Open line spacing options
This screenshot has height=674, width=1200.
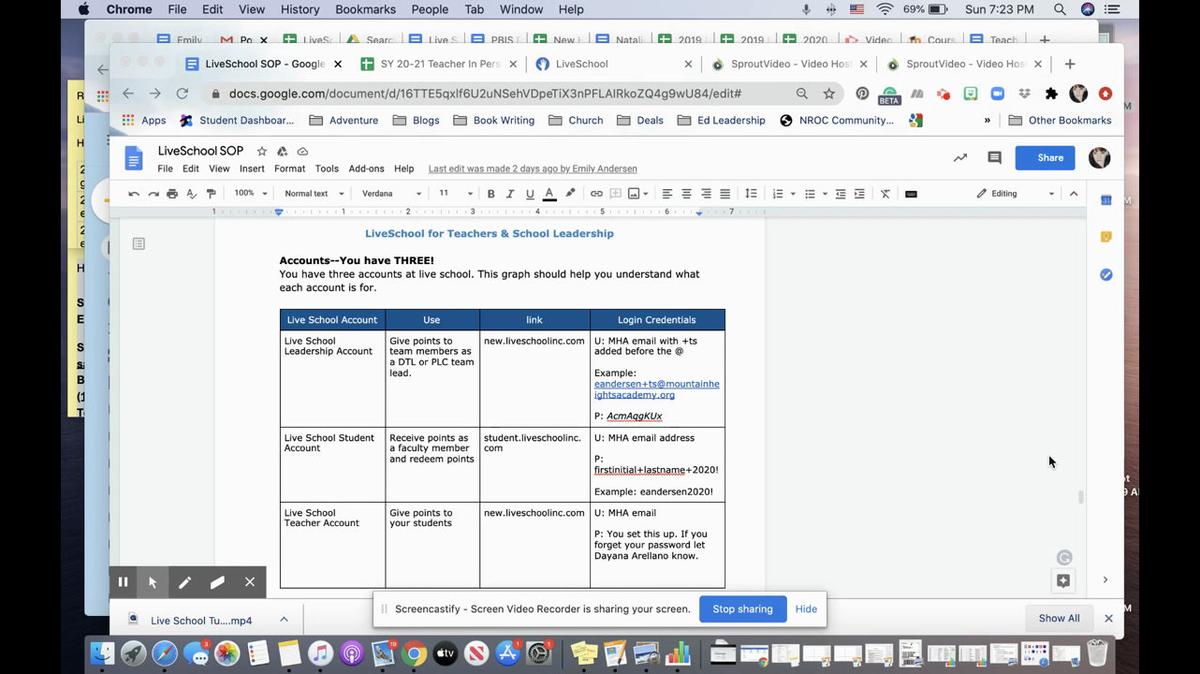(x=751, y=194)
